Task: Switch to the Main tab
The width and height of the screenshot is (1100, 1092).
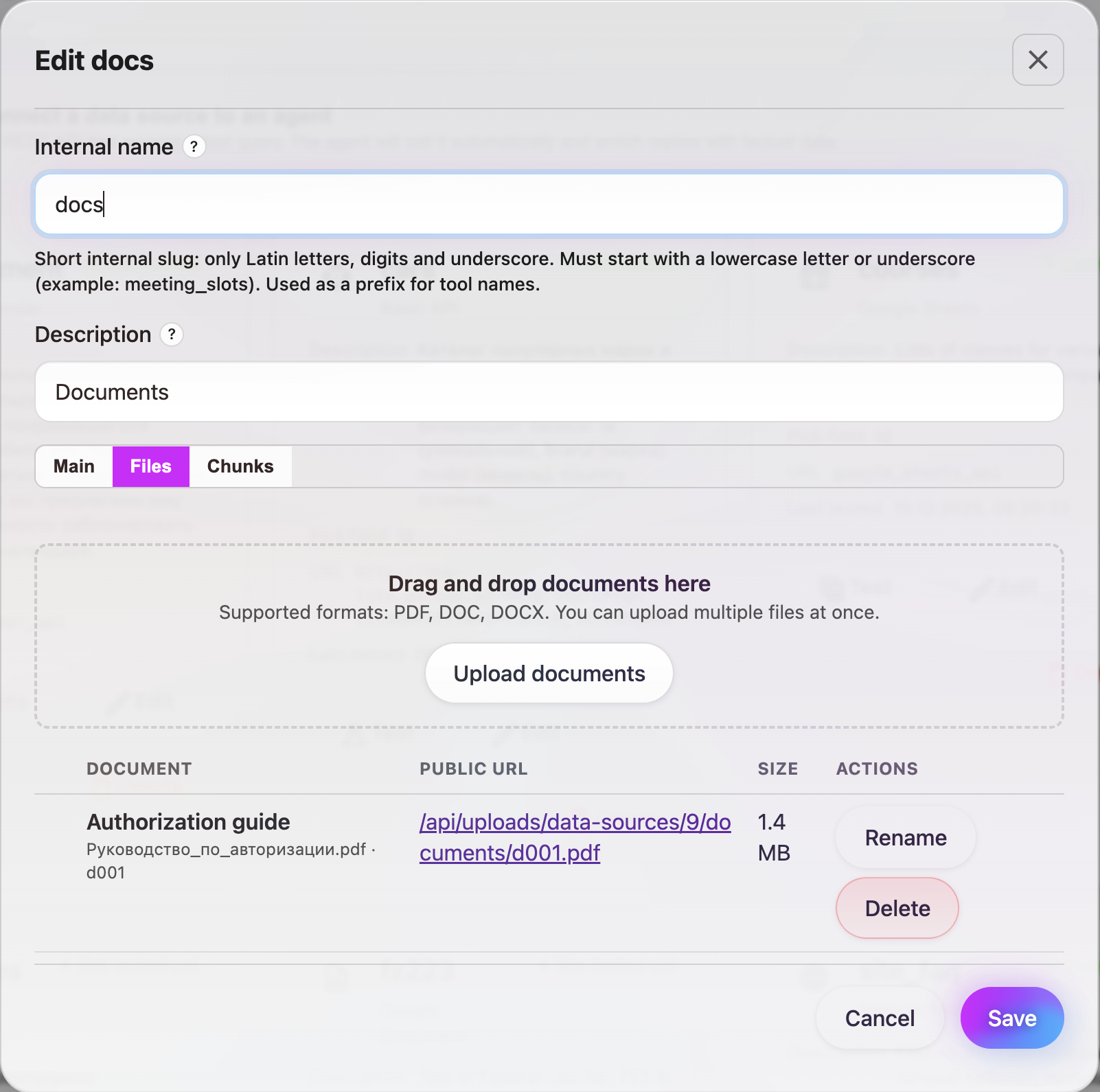Action: 74,466
